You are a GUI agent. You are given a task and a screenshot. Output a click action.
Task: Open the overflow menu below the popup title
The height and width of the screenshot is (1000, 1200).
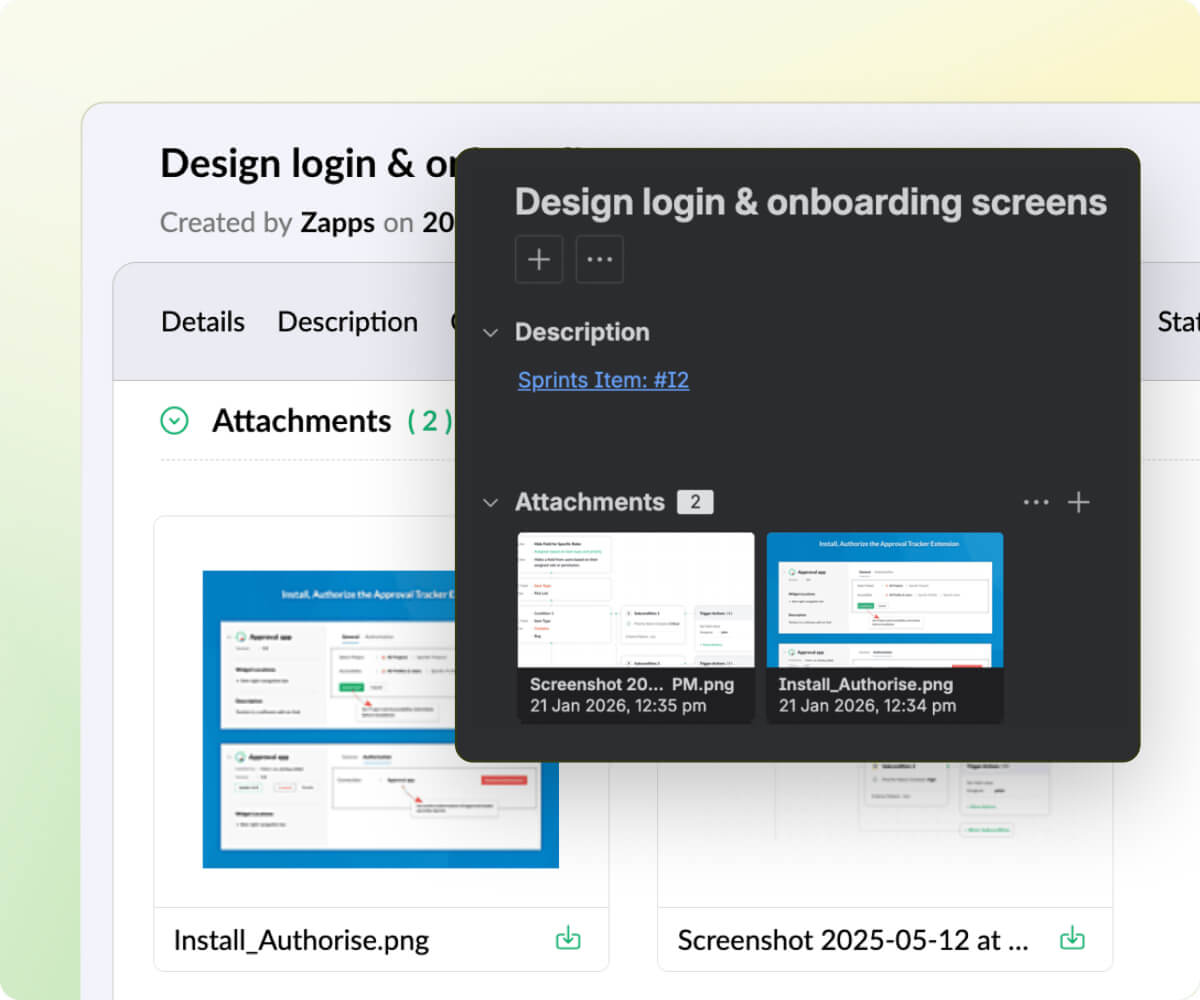tap(599, 259)
